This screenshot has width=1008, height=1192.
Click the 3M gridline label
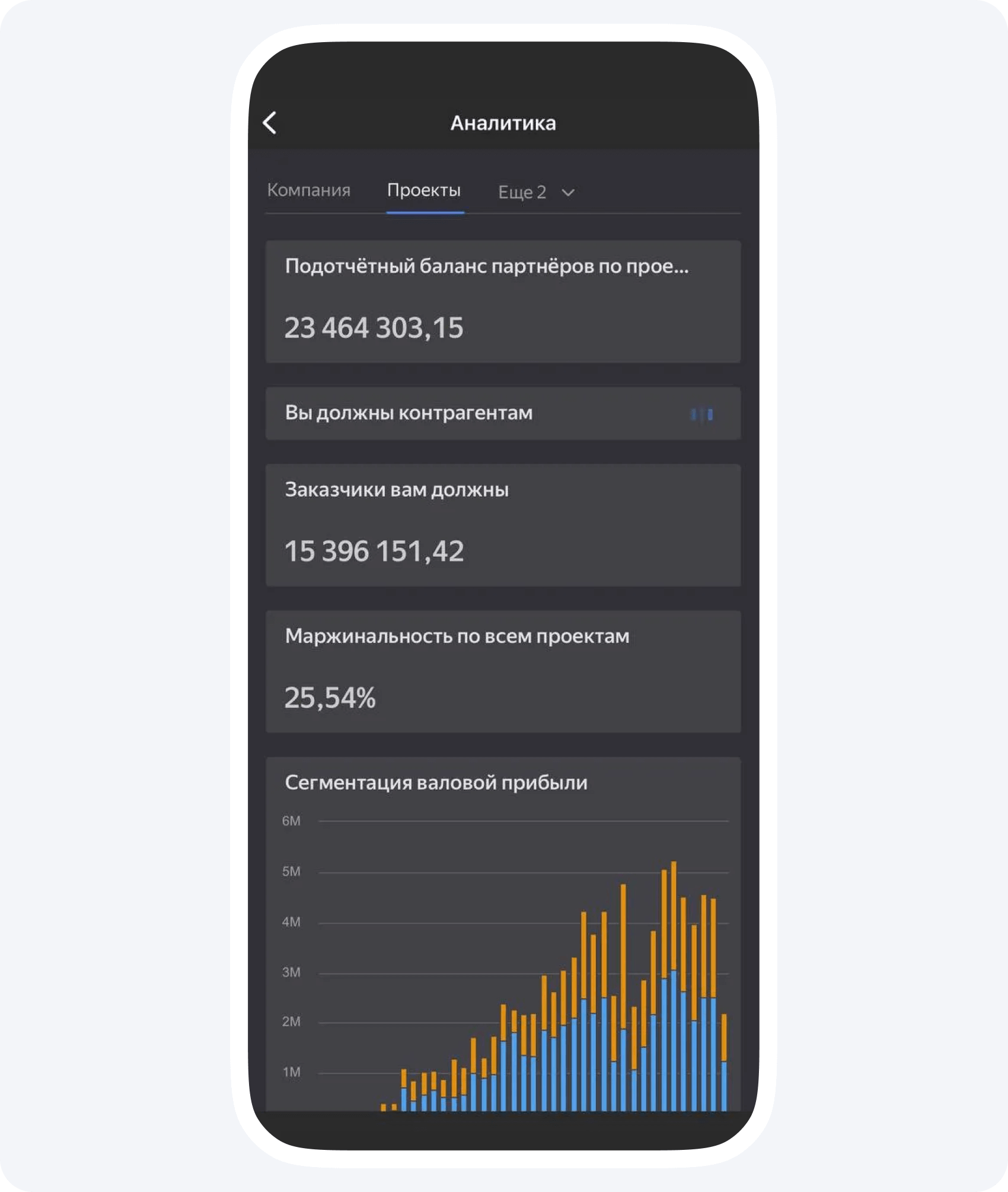(x=291, y=972)
